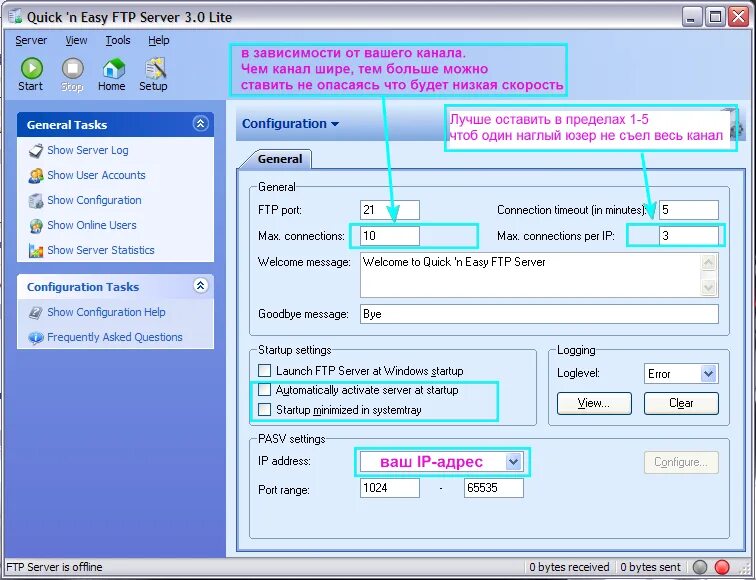
Task: Open the Help menu
Action: pyautogui.click(x=159, y=40)
